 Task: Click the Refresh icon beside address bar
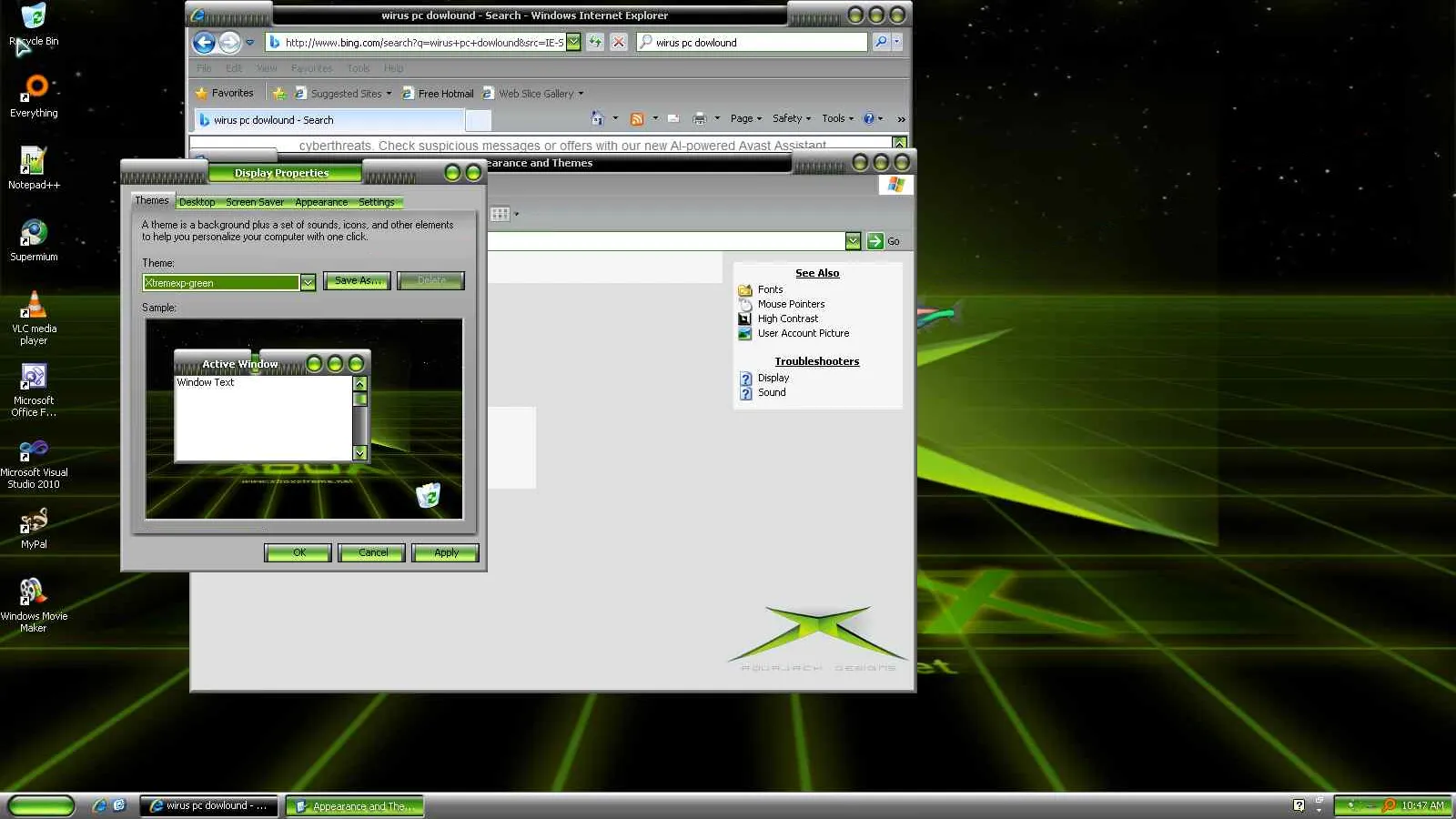click(x=595, y=42)
